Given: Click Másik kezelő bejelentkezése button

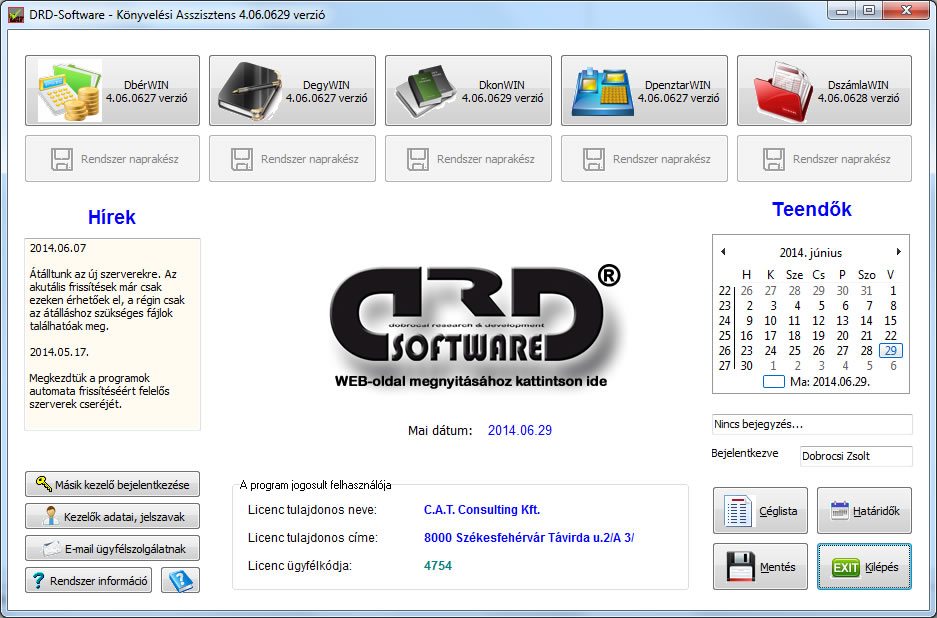Looking at the screenshot, I should (112, 484).
